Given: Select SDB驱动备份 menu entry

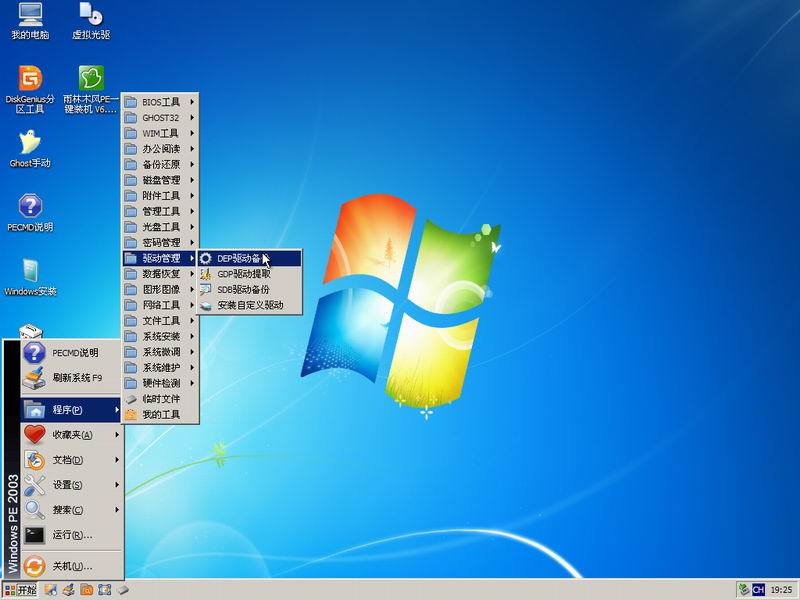Looking at the screenshot, I should click(243, 289).
